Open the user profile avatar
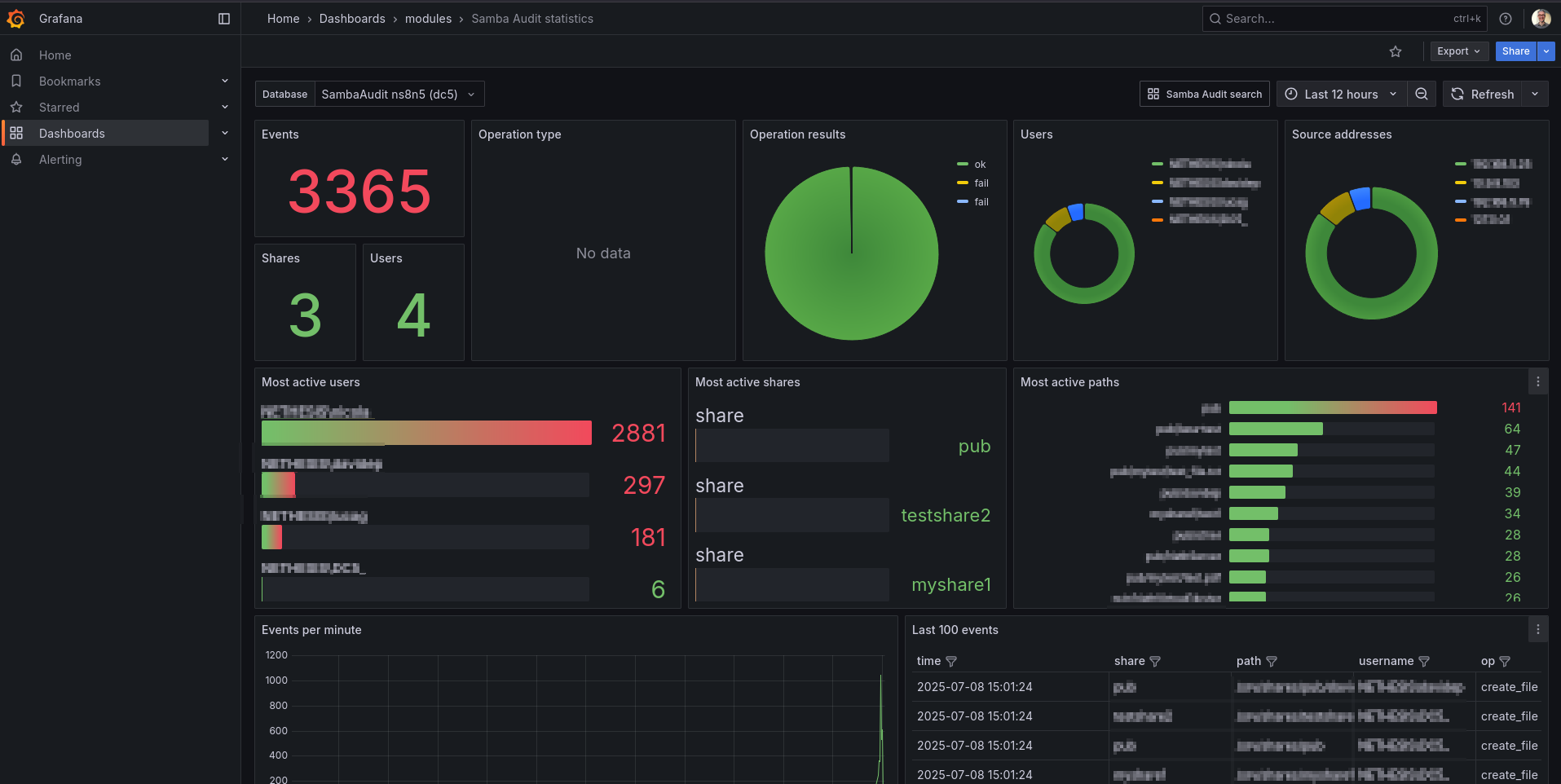Image resolution: width=1561 pixels, height=784 pixels. [1541, 19]
